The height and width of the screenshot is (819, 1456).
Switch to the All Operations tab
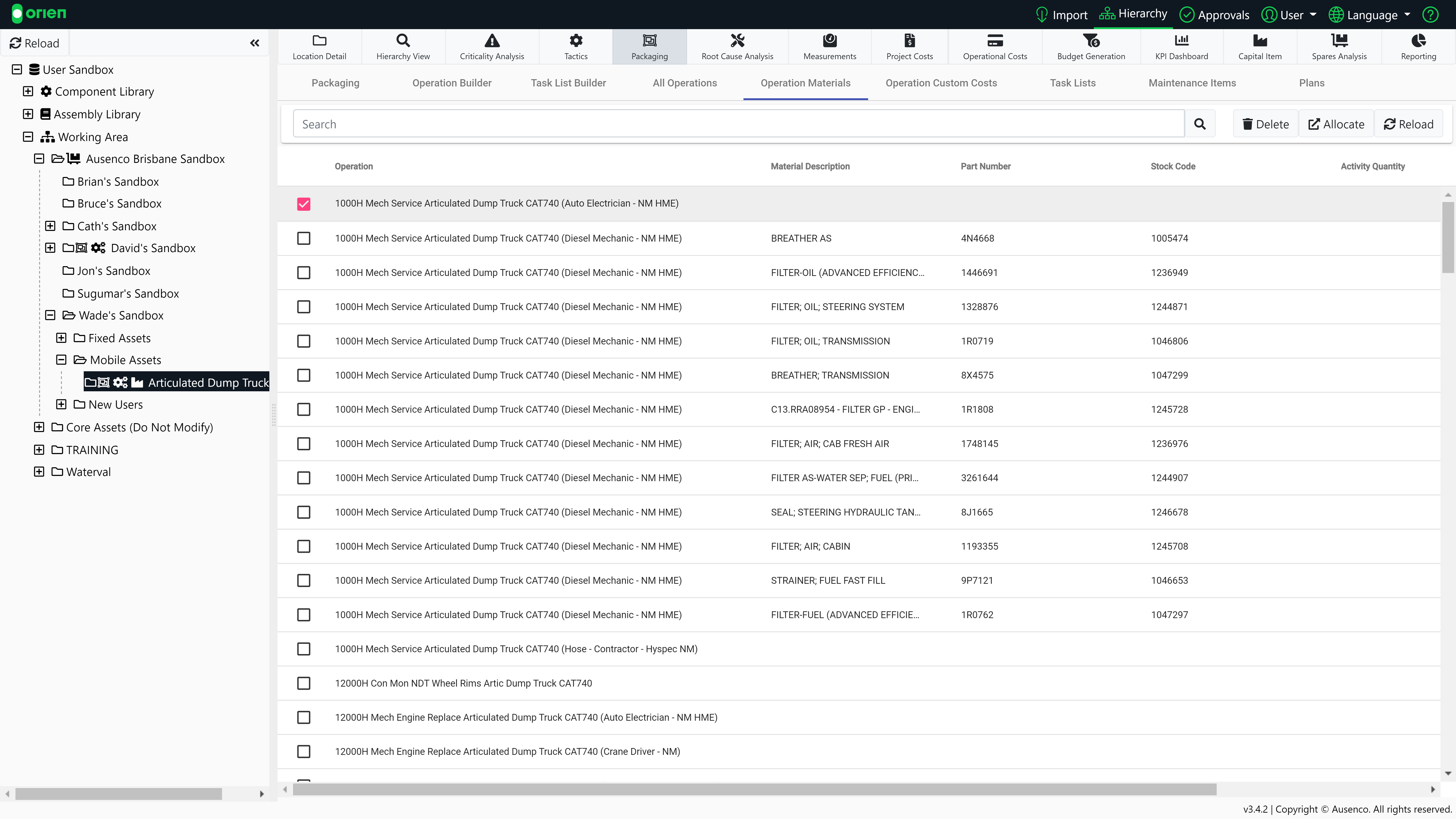[x=685, y=83]
